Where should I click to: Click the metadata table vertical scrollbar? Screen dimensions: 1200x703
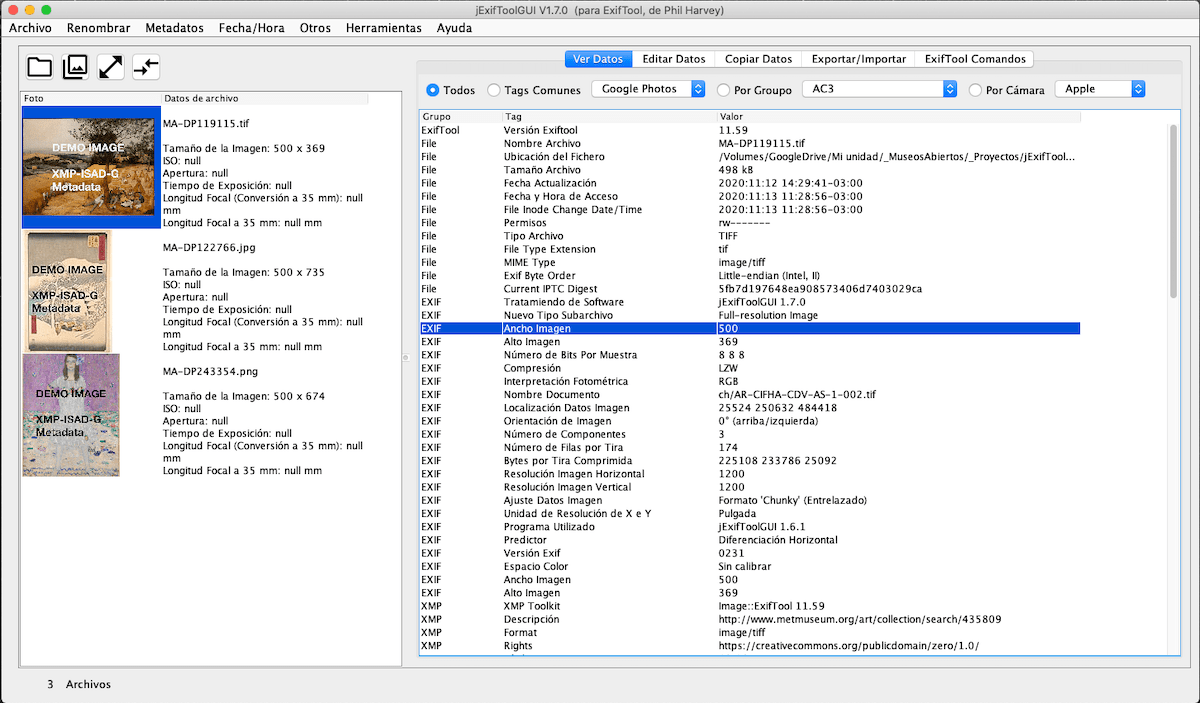click(1174, 210)
